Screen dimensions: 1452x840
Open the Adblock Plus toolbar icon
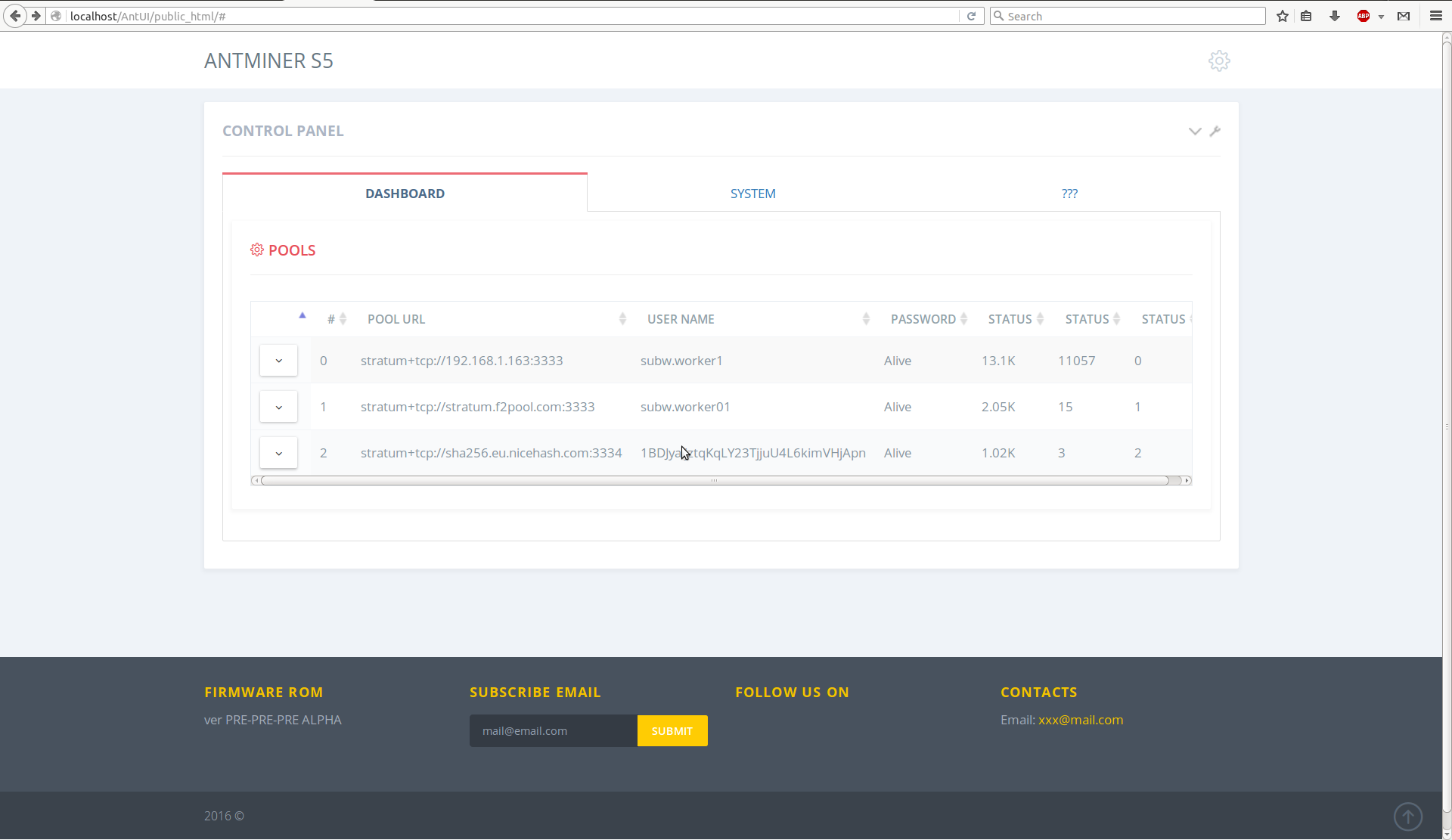coord(1364,16)
